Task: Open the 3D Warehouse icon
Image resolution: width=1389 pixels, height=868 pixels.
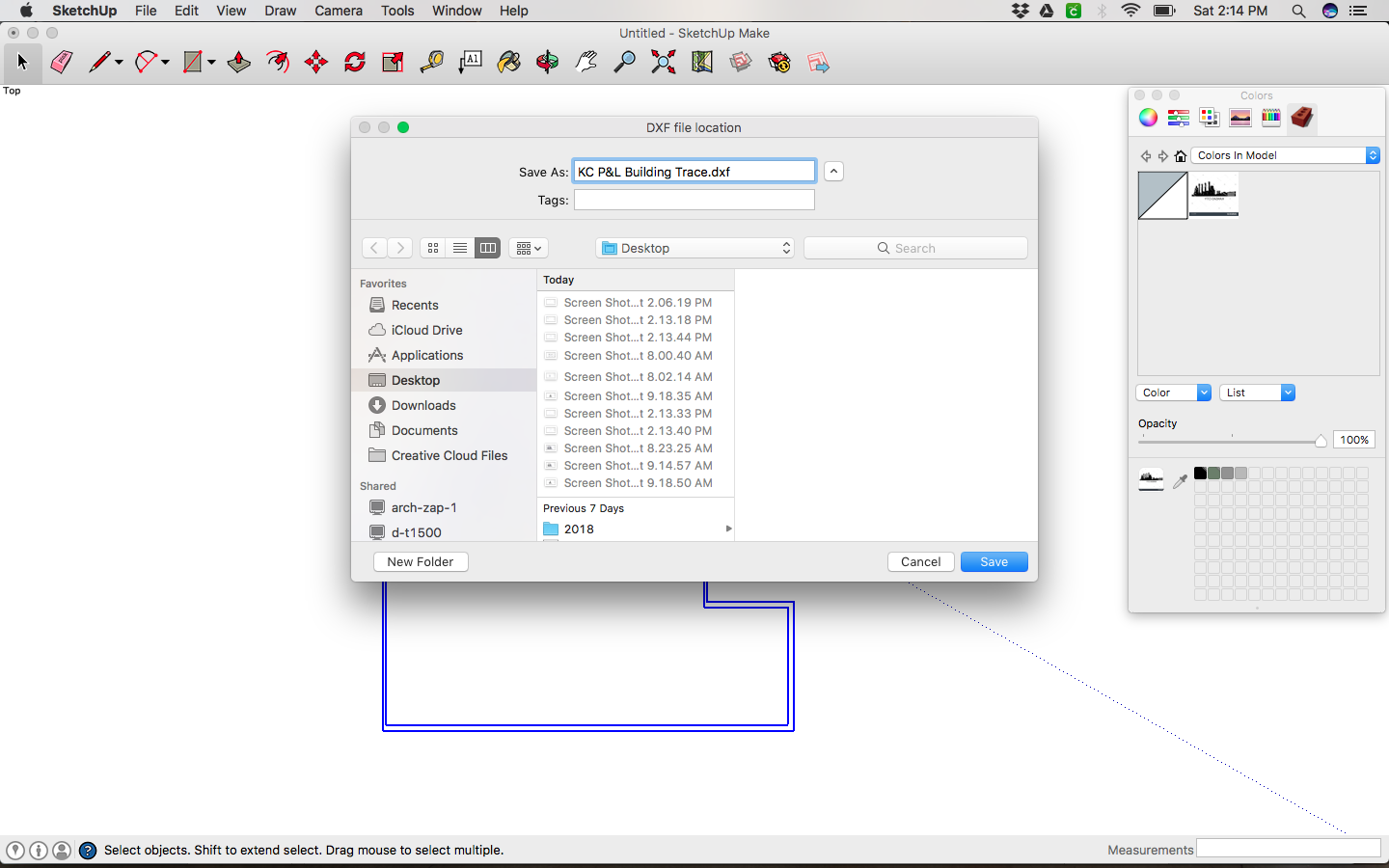Action: coord(741,63)
